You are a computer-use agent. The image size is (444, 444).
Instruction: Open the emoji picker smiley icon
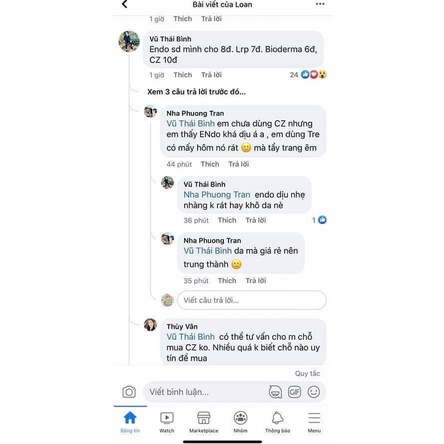click(x=314, y=392)
